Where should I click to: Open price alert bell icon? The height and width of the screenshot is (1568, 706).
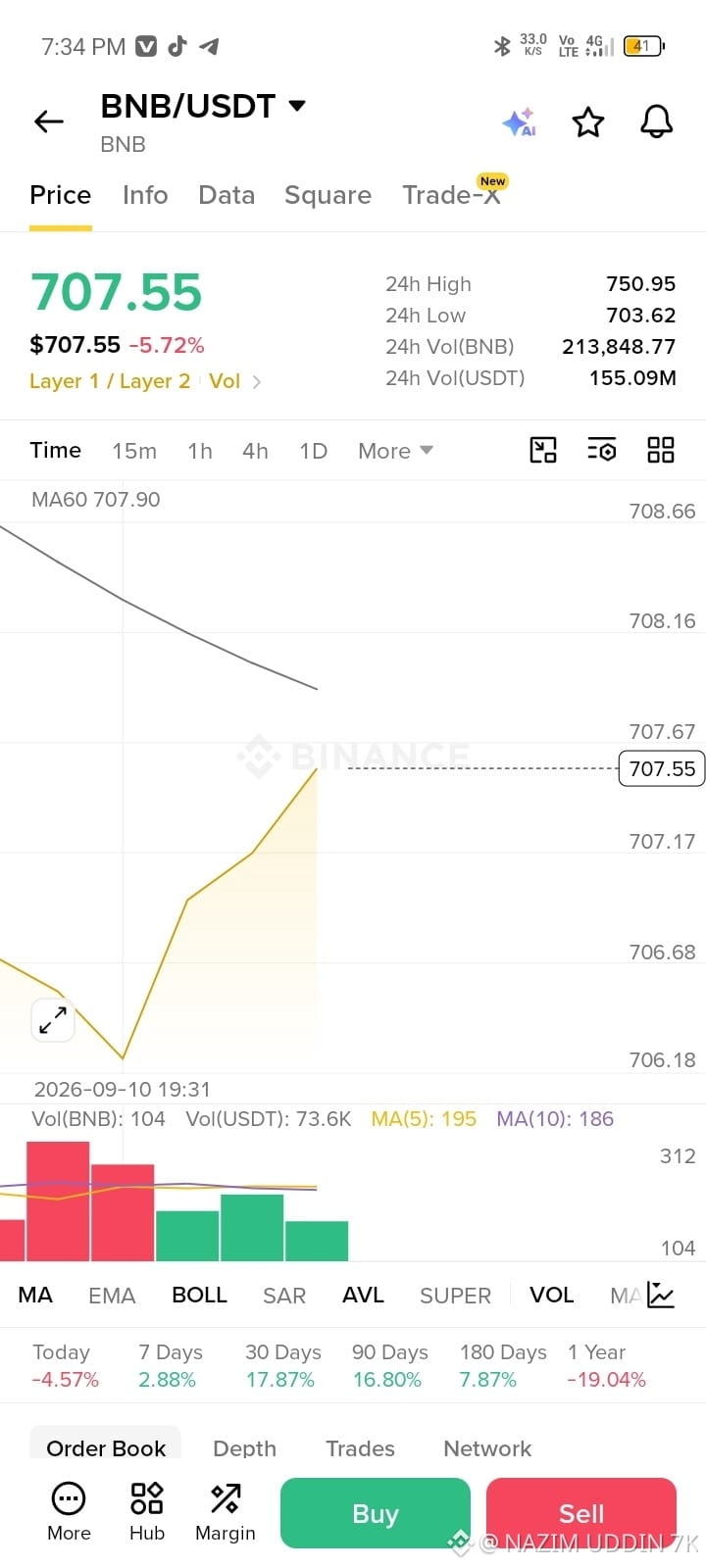point(657,122)
